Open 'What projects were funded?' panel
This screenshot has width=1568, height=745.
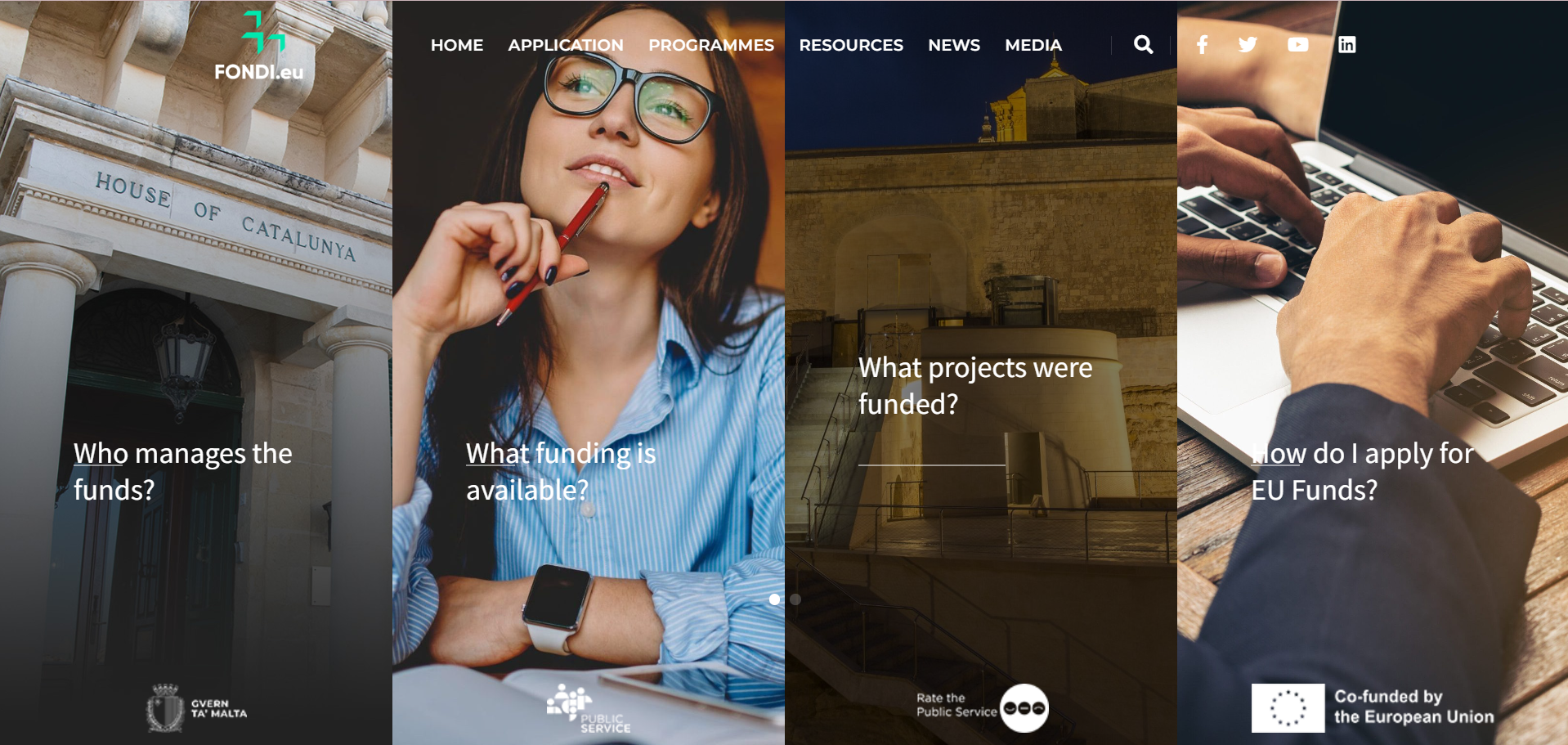[x=975, y=385]
